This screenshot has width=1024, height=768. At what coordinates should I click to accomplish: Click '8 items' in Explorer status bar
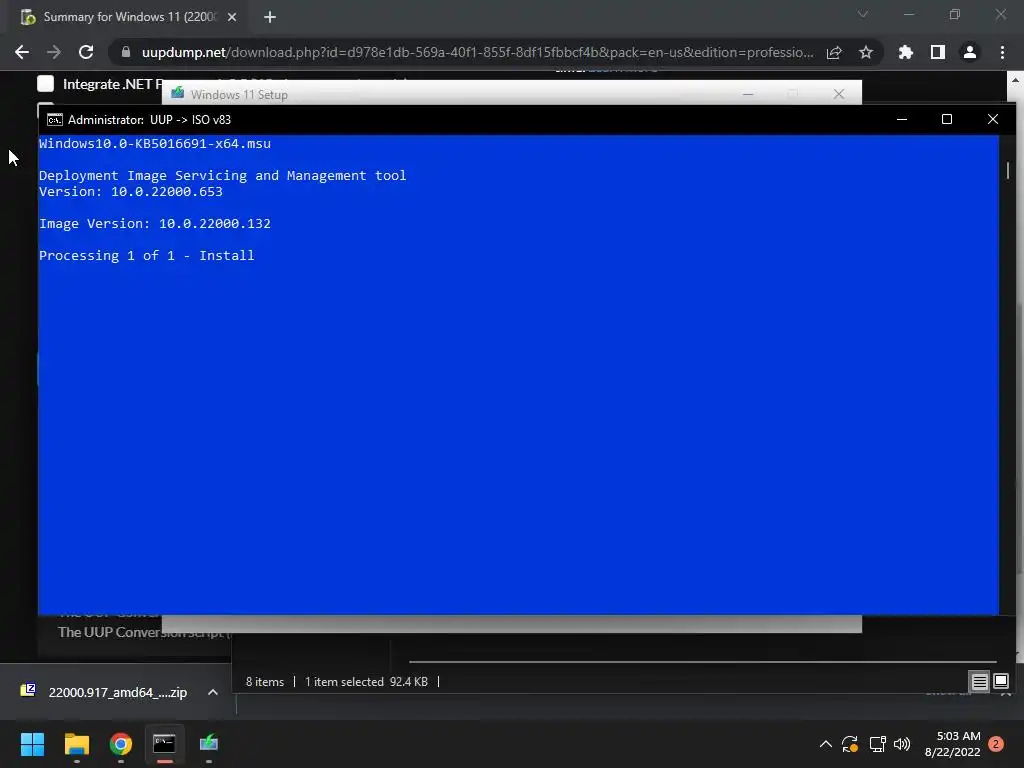click(264, 682)
